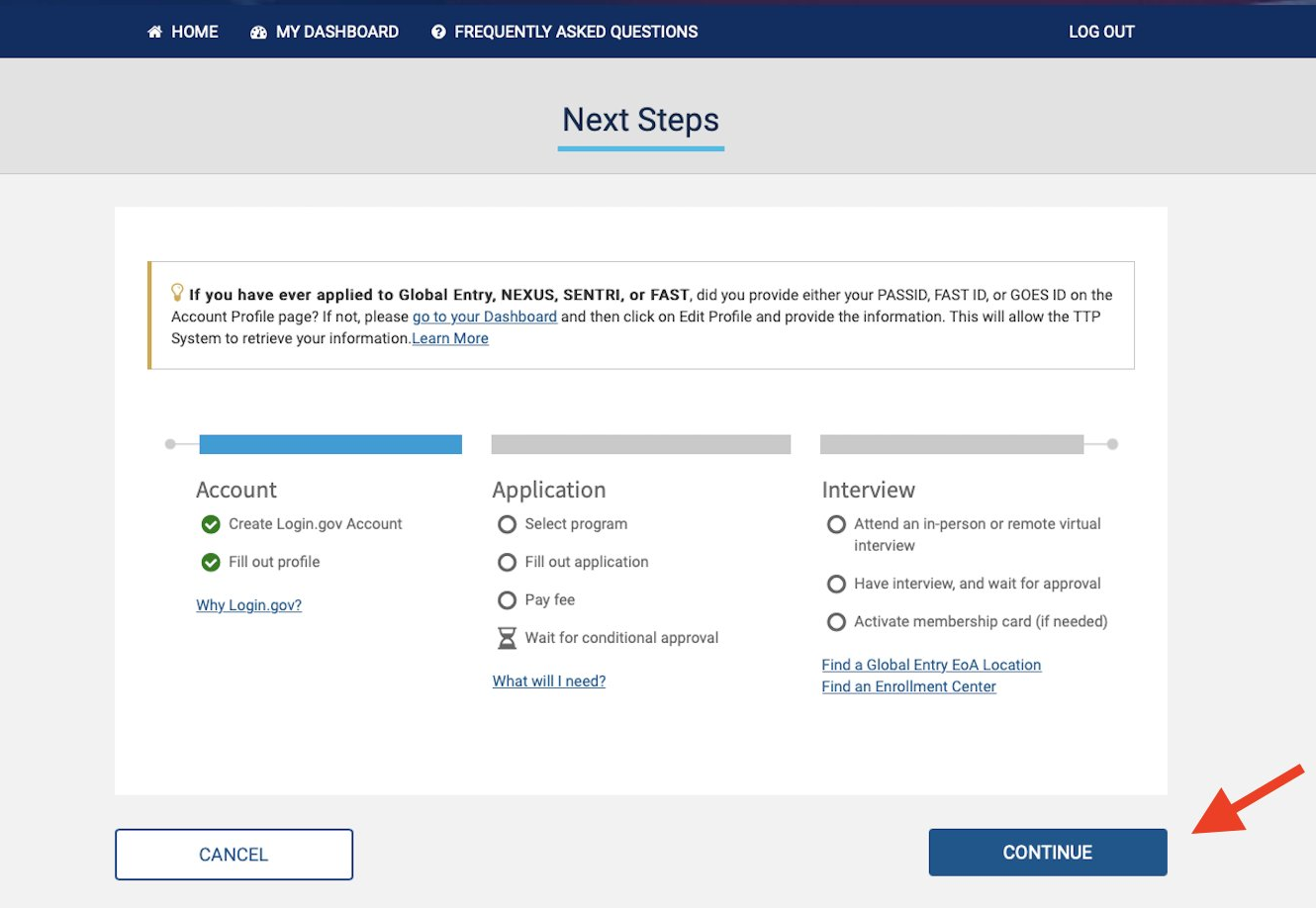
Task: Click bold 'If you have ever applied' text
Action: coord(439,295)
